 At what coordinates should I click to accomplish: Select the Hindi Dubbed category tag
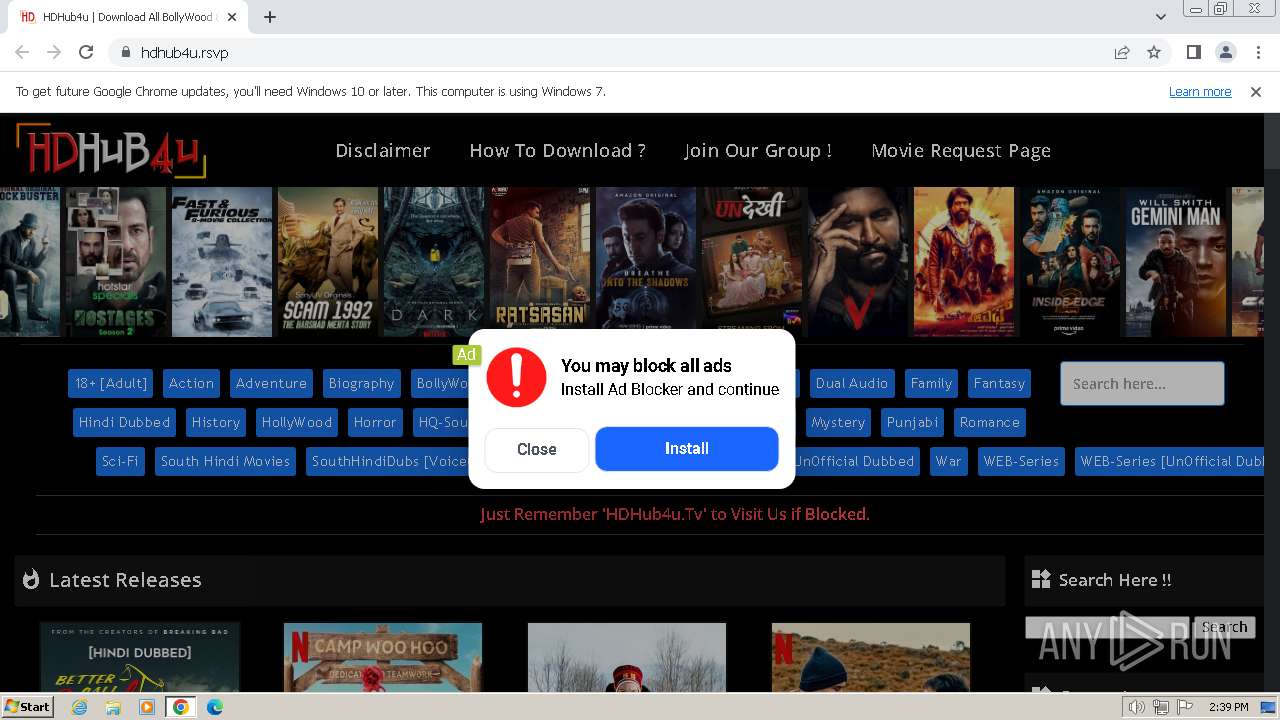[x=124, y=422]
